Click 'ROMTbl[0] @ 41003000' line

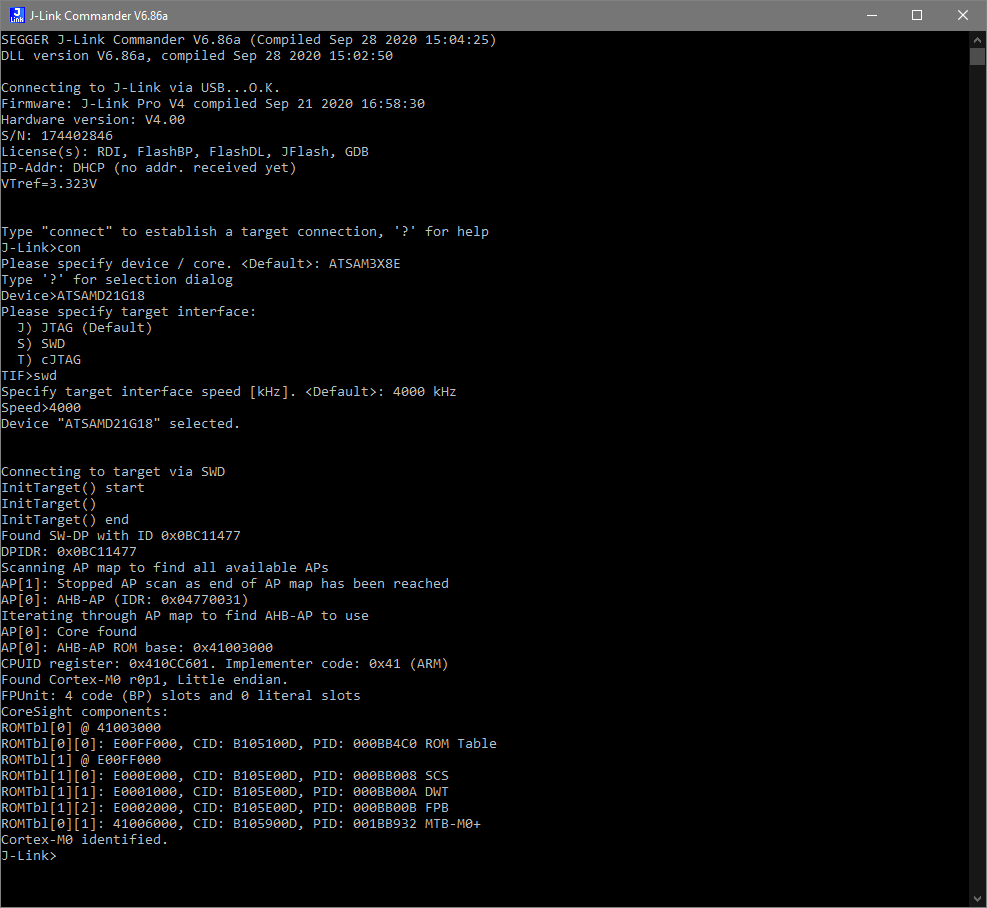click(x=81, y=728)
